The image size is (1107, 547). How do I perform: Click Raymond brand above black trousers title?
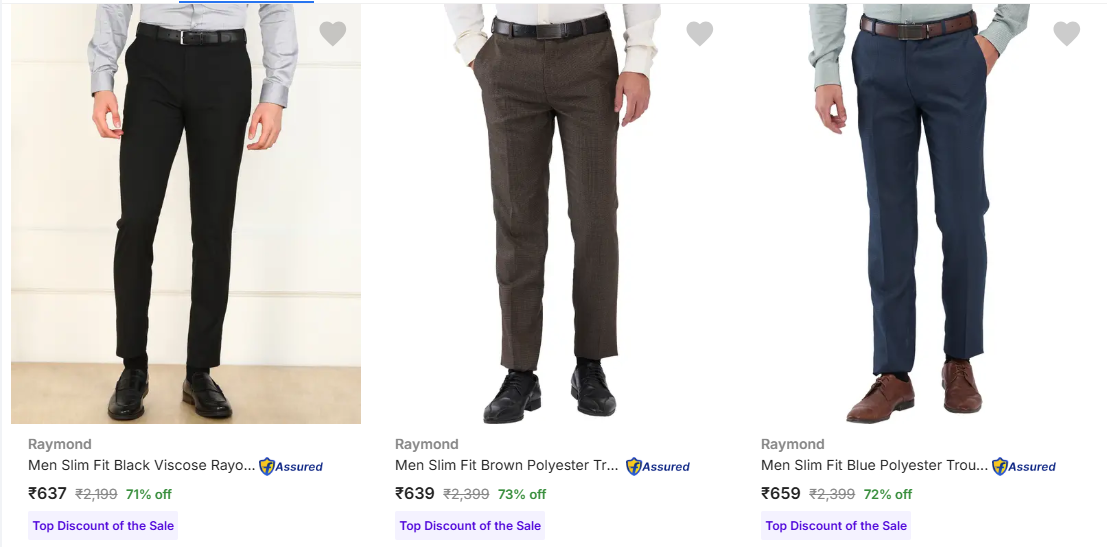click(x=60, y=444)
